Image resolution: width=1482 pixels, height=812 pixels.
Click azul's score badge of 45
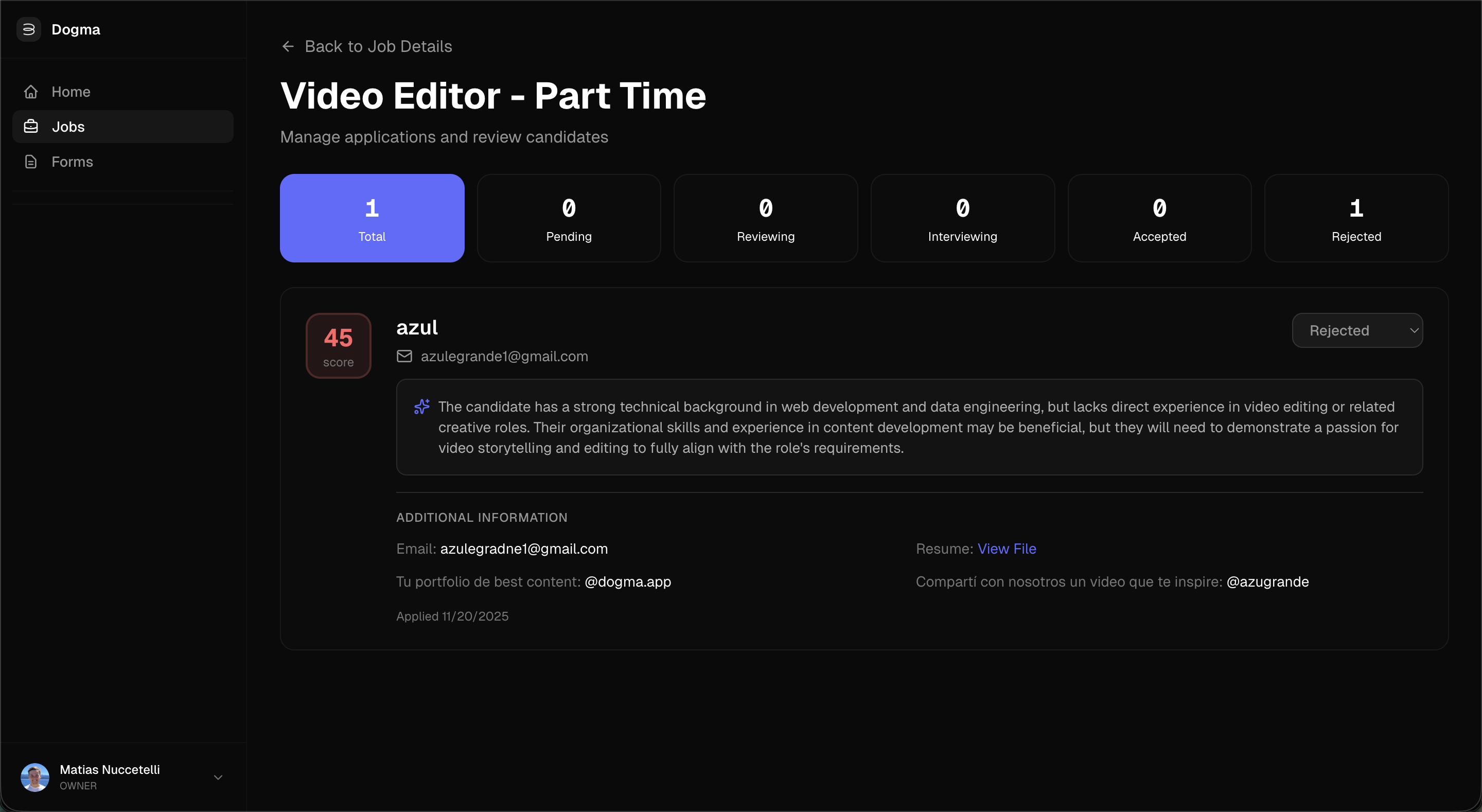(x=338, y=345)
